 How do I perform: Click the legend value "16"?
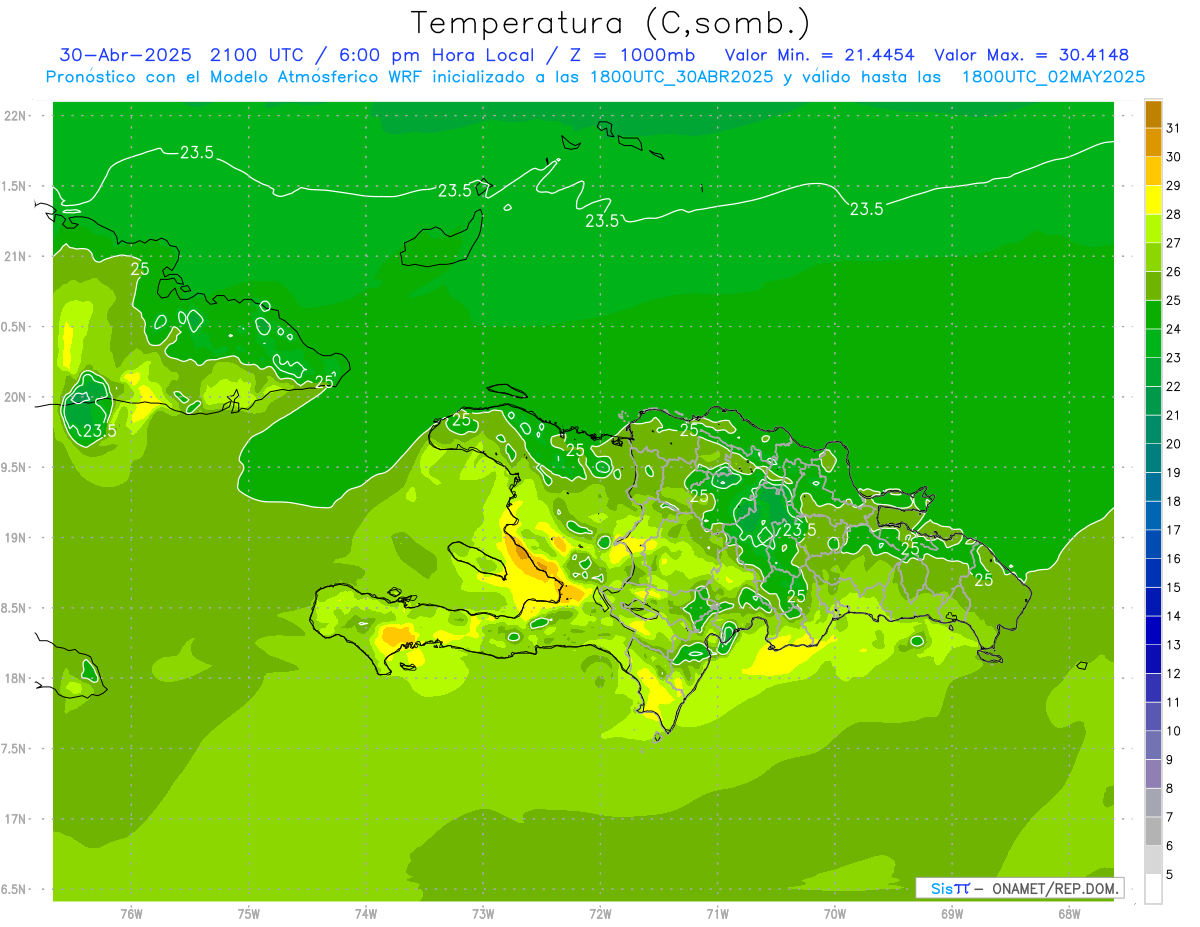(1174, 559)
